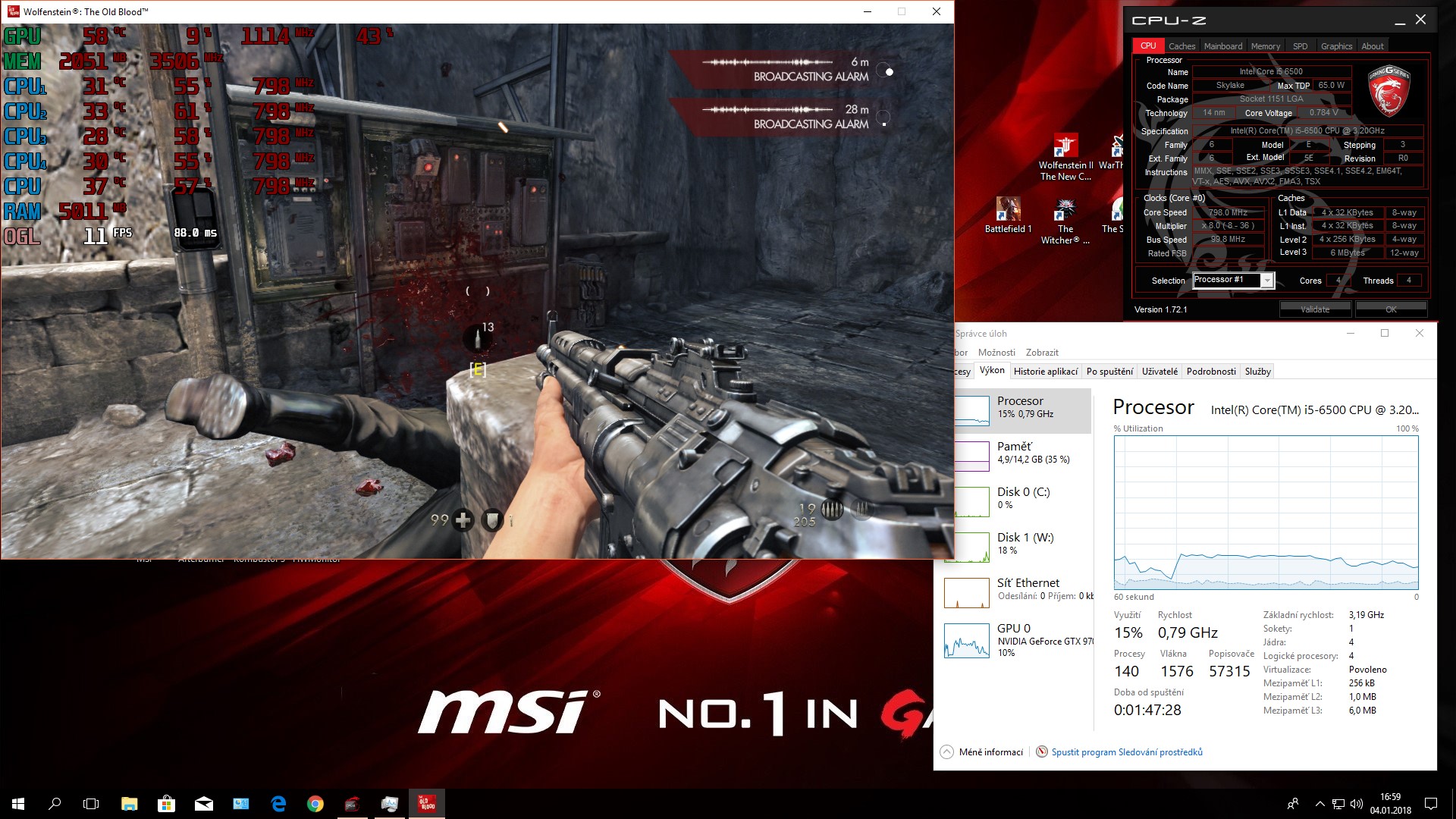Collapse details with Méně informací
The height and width of the screenshot is (819, 1456).
(x=982, y=752)
